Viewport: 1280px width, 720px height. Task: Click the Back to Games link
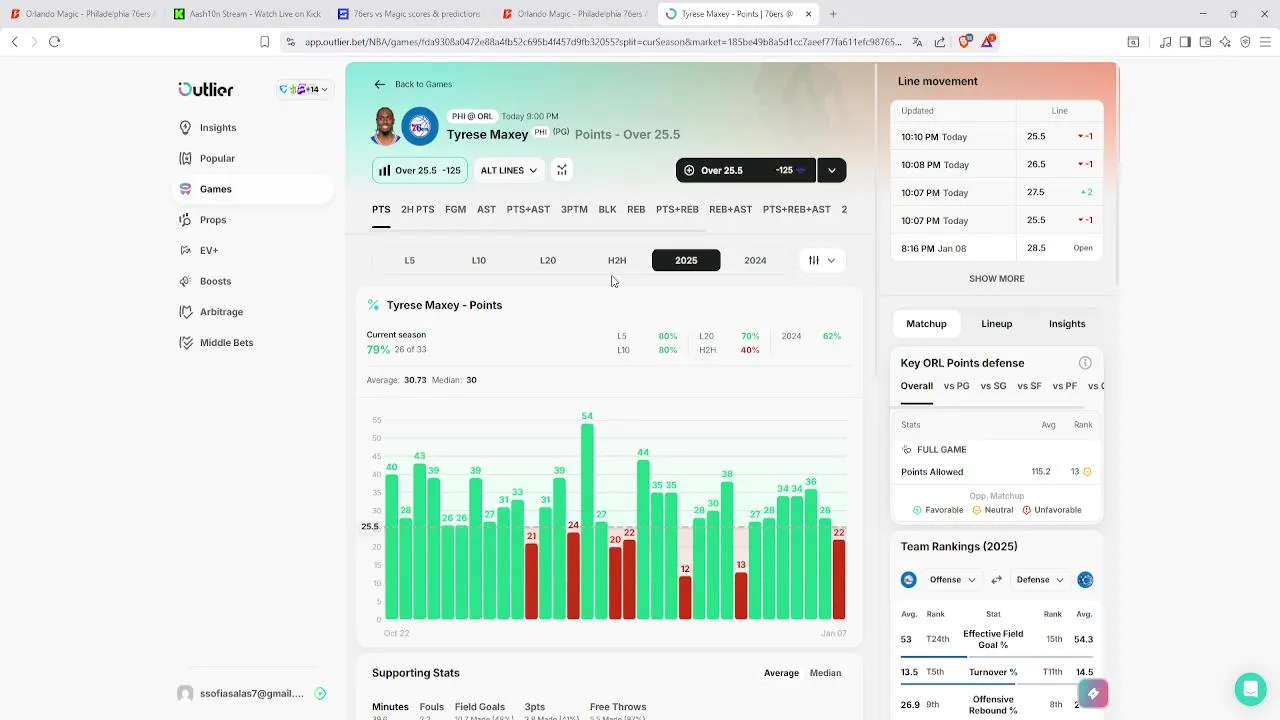423,84
